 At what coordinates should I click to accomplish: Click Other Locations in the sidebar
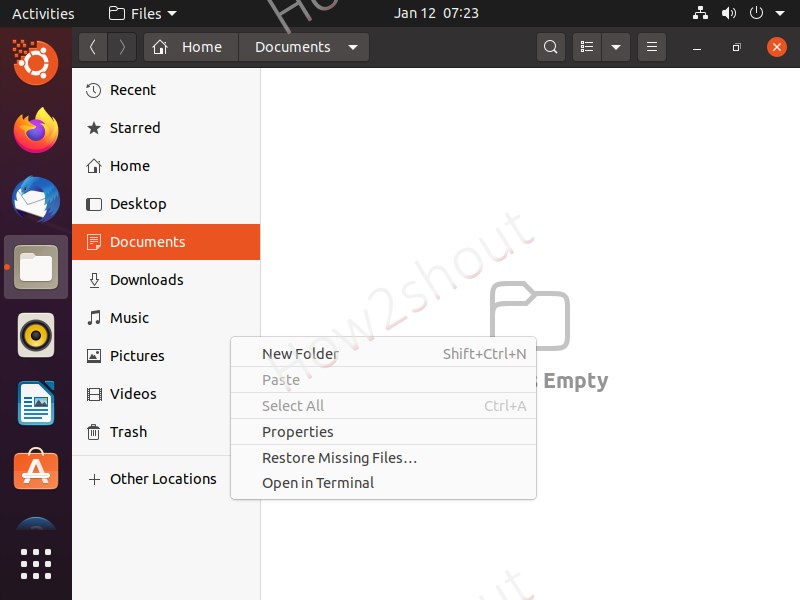tap(162, 479)
